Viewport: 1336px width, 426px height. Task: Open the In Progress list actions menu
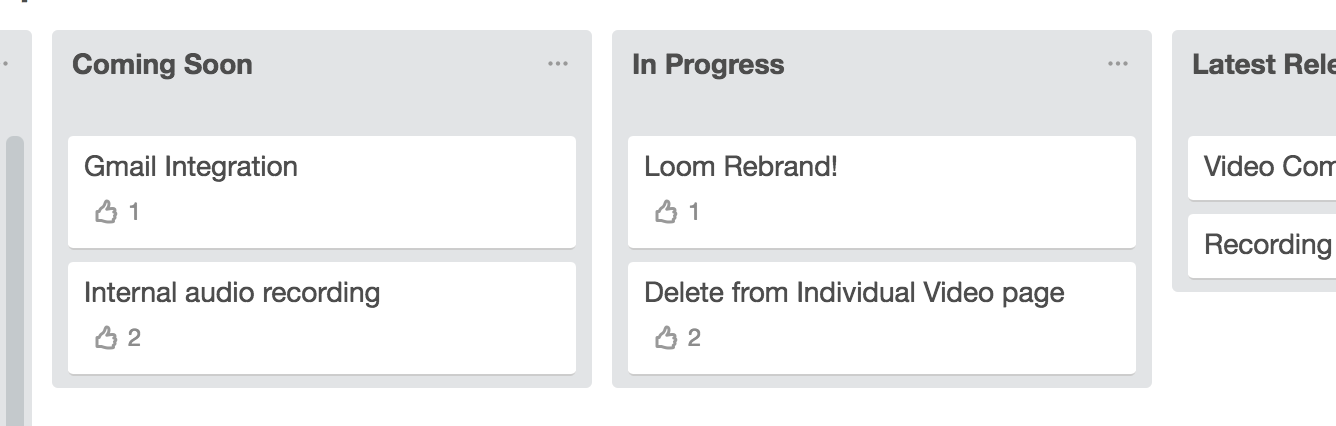(1118, 64)
